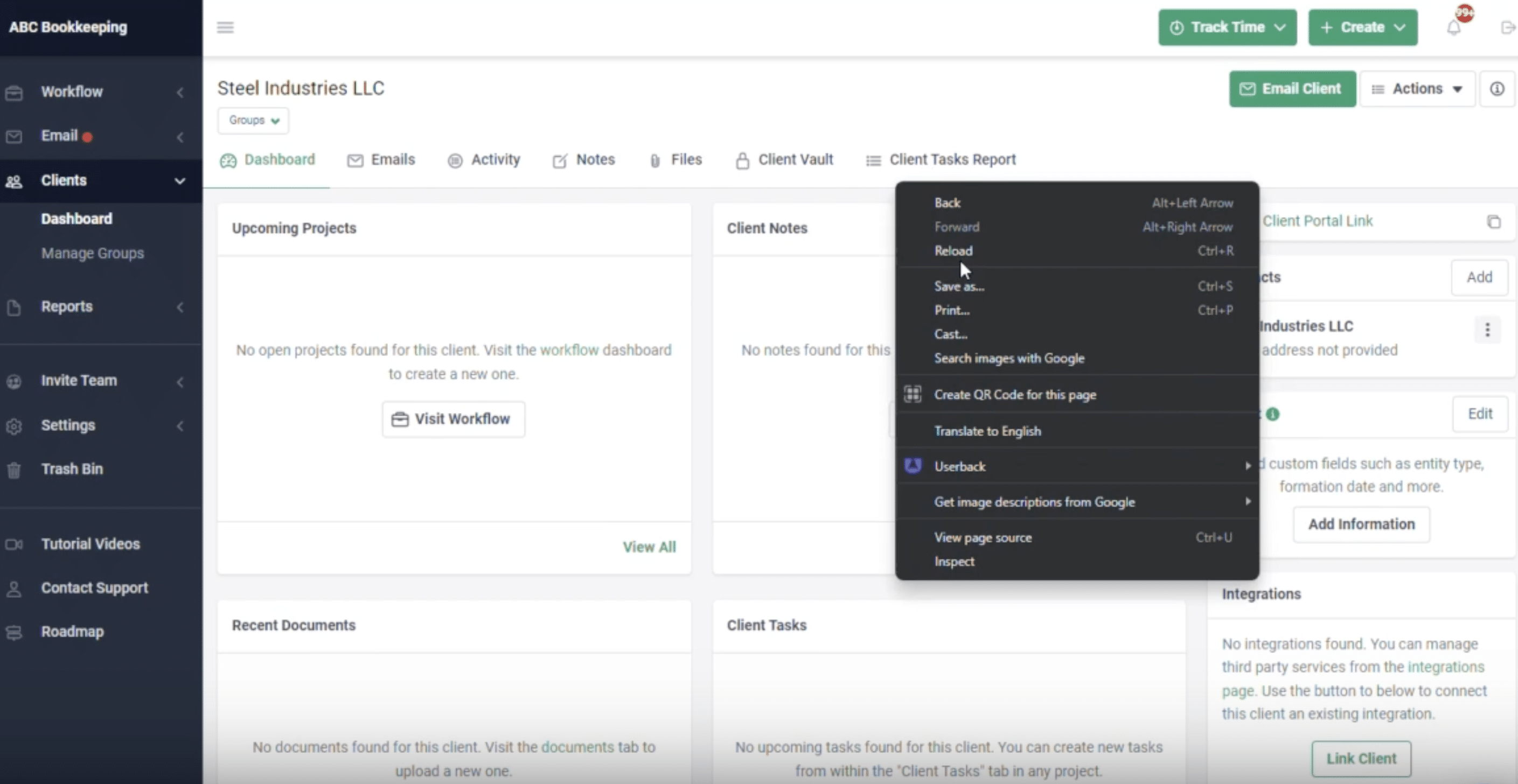This screenshot has height=784, width=1518.
Task: Click the Workflow briefcase icon in sidebar
Action: 14,93
